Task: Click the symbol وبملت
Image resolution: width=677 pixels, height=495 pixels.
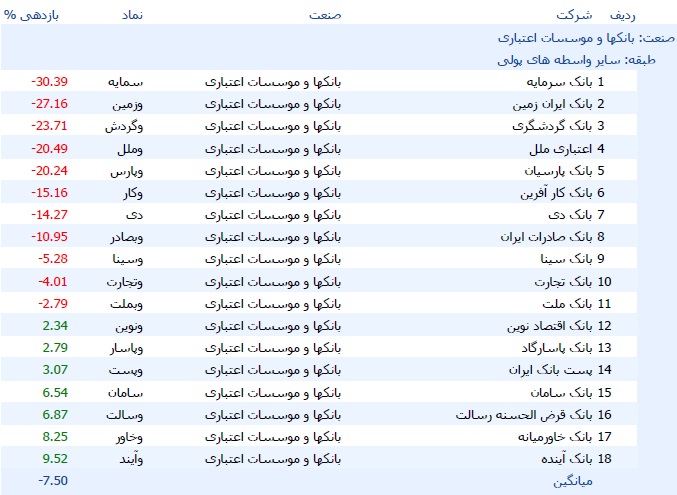Action: click(127, 304)
